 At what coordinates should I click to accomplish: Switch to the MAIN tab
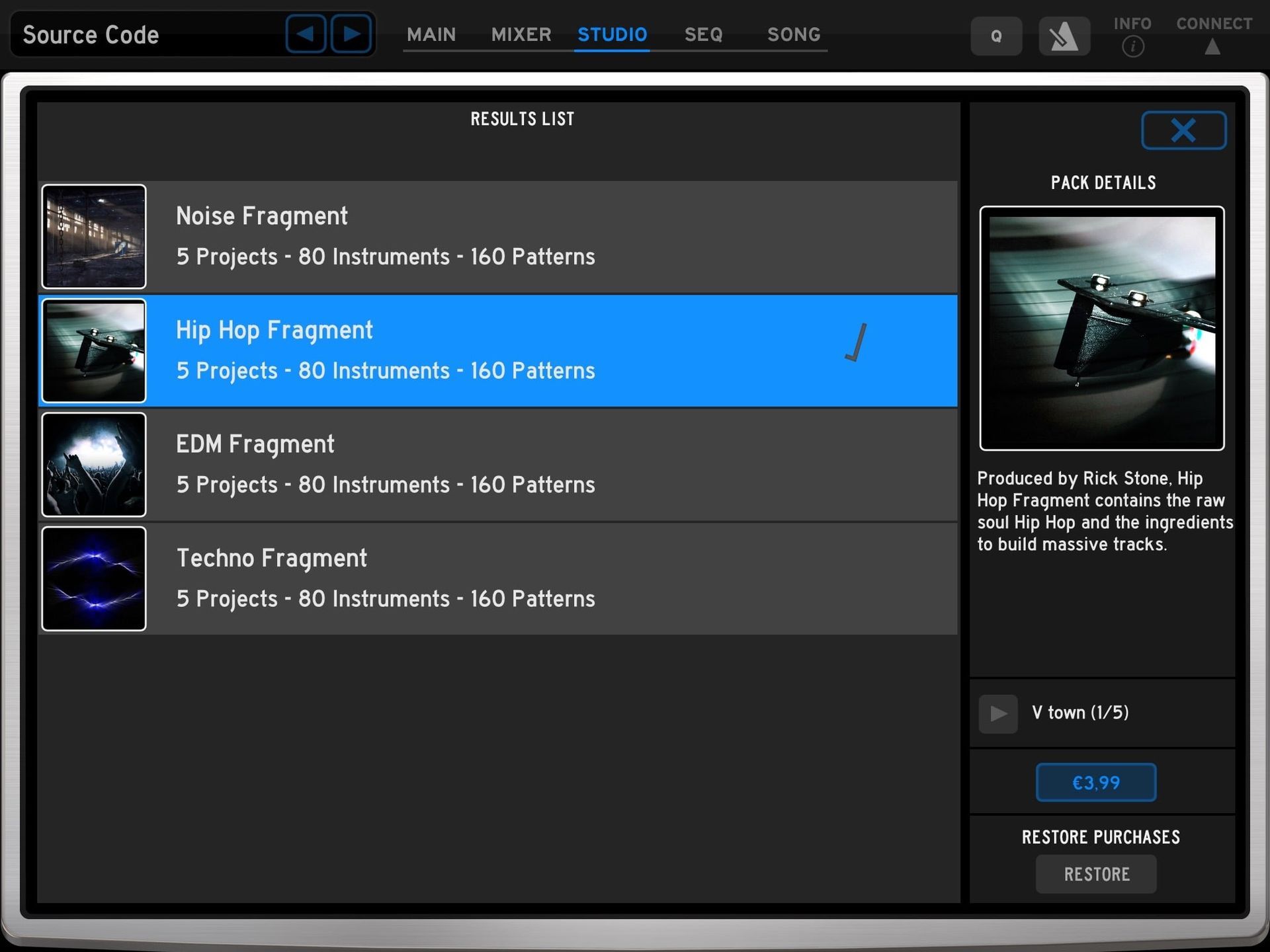point(431,34)
